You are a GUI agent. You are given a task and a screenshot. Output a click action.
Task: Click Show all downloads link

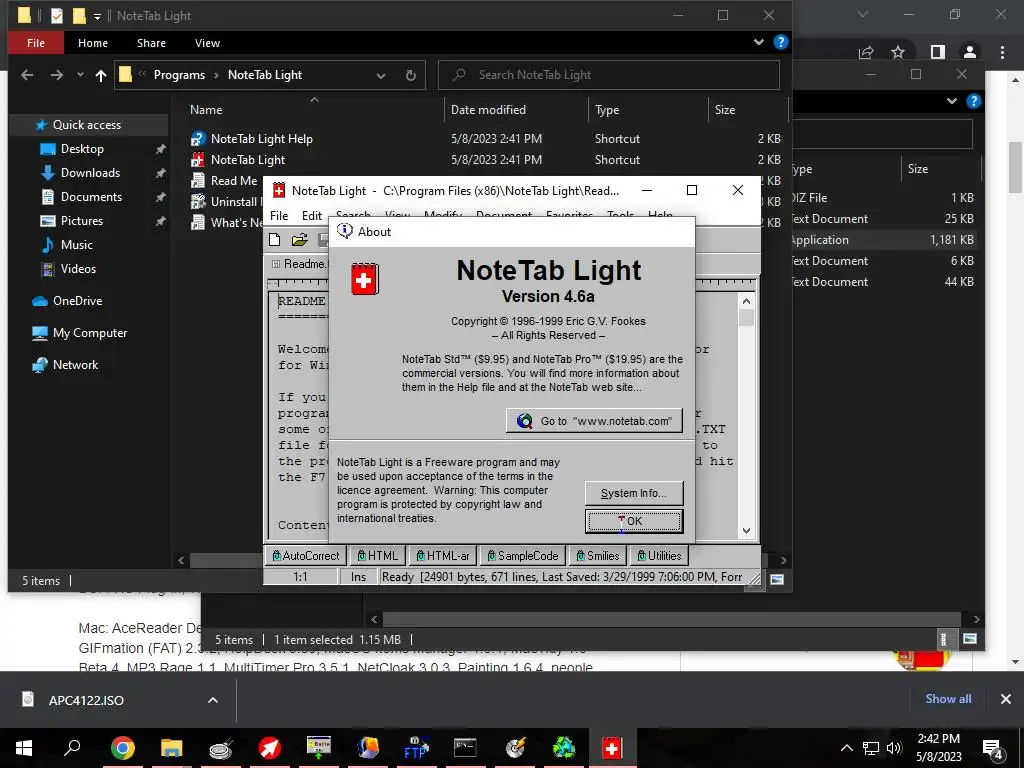tap(948, 699)
